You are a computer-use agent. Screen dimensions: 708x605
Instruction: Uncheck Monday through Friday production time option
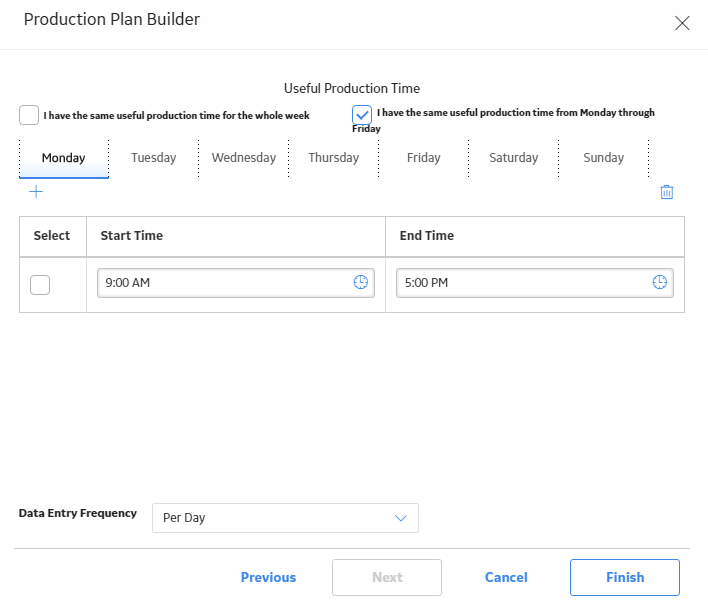coord(362,115)
